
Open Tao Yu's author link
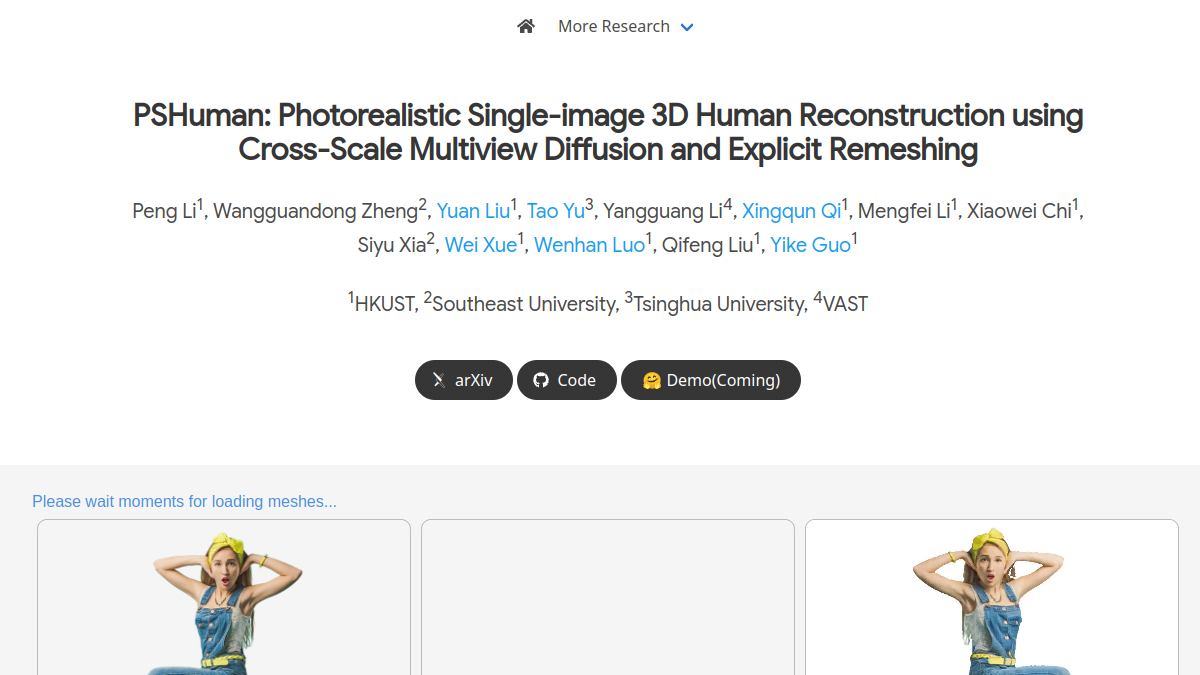[x=555, y=211]
